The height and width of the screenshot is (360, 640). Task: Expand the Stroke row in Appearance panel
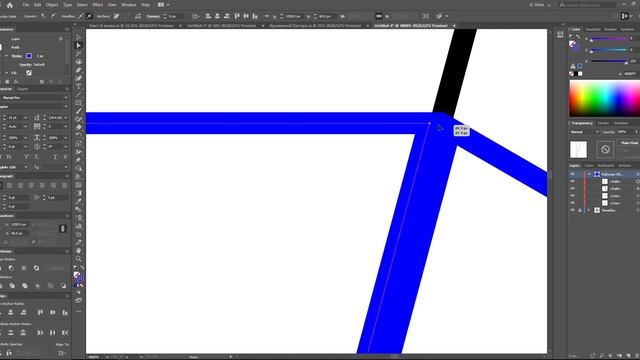(6, 56)
